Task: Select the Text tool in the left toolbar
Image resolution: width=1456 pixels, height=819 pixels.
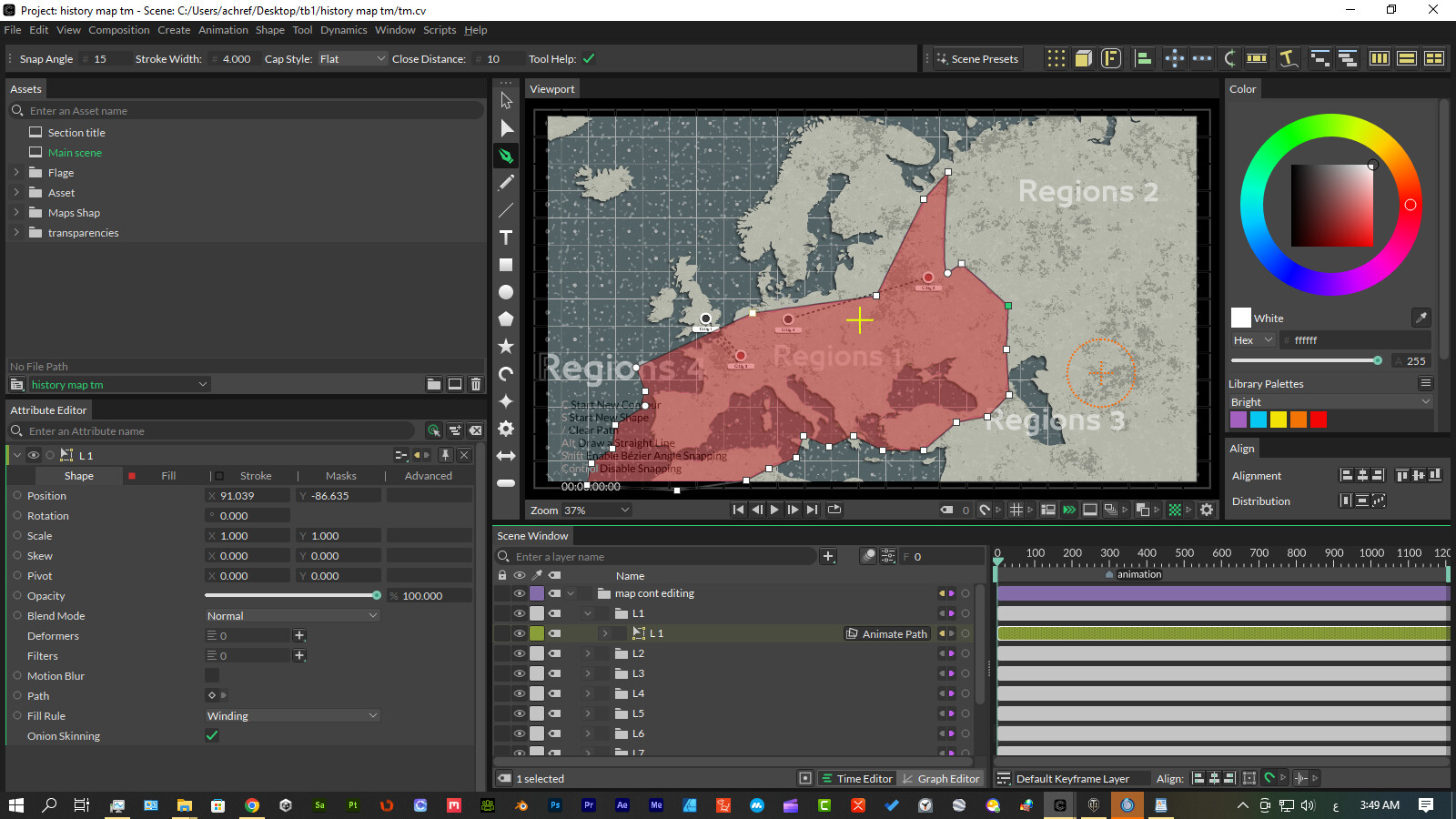Action: (x=506, y=238)
